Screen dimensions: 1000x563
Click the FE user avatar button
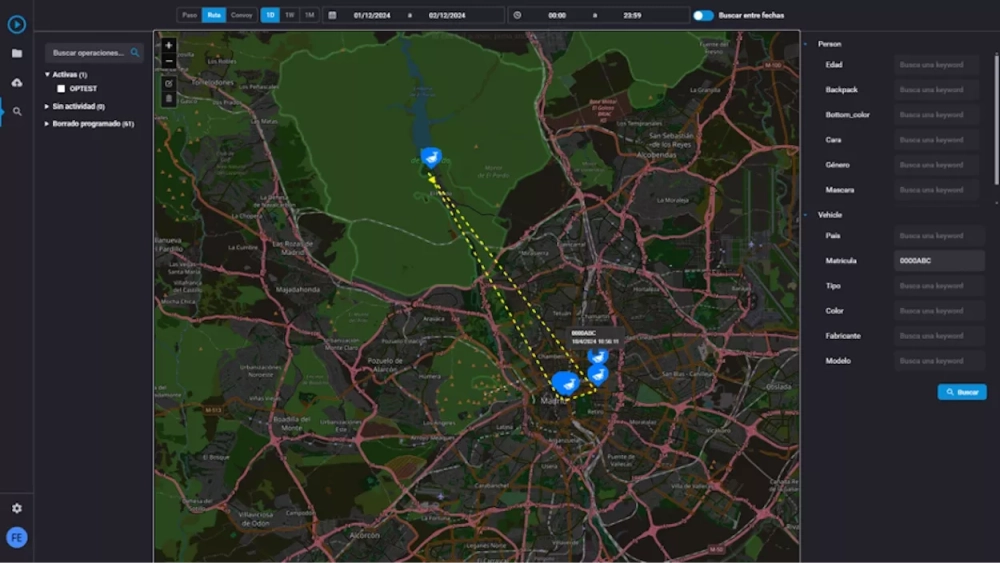16,538
